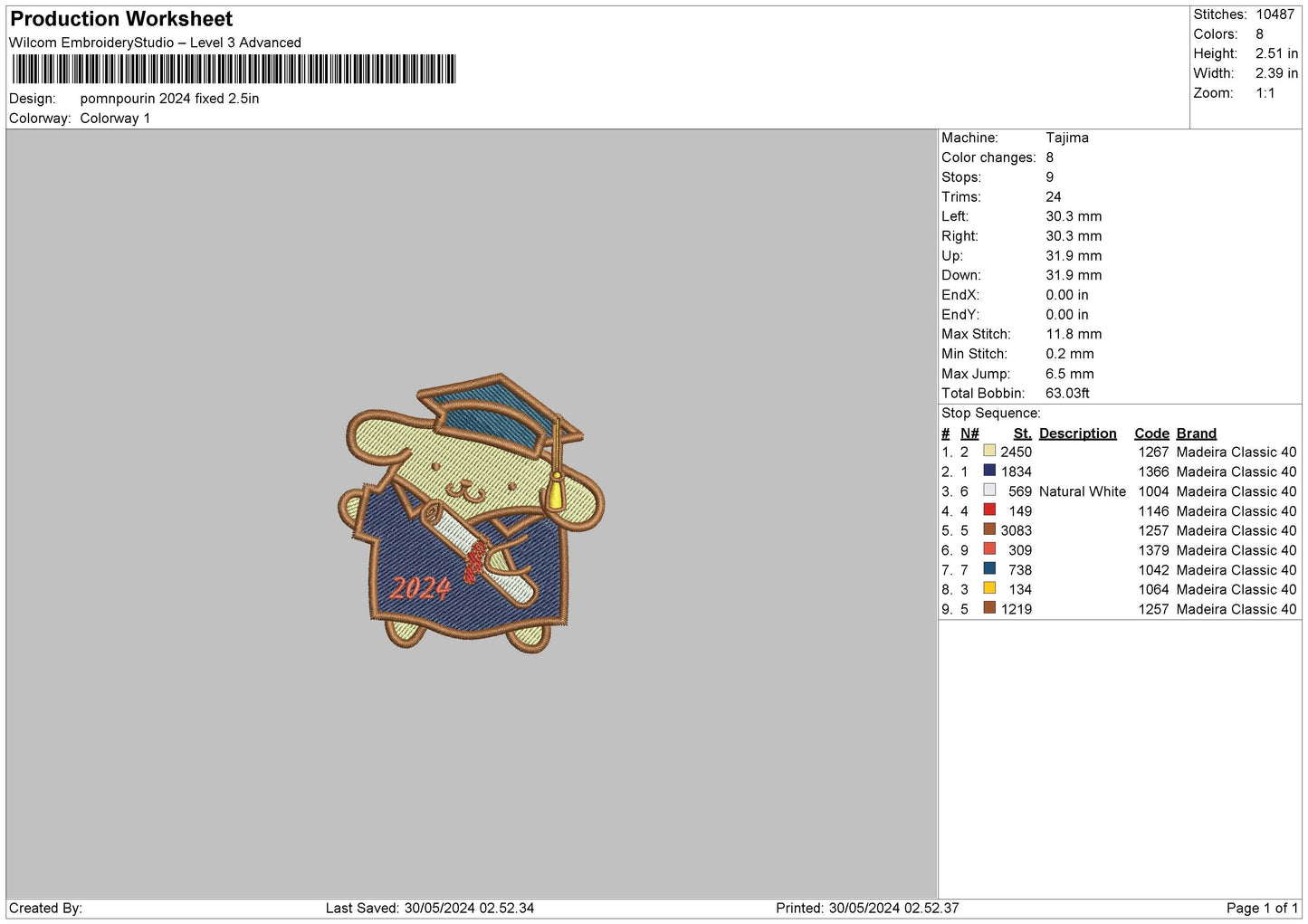
Task: Click the Total Bobbin value '63.03ft'
Action: click(1068, 394)
